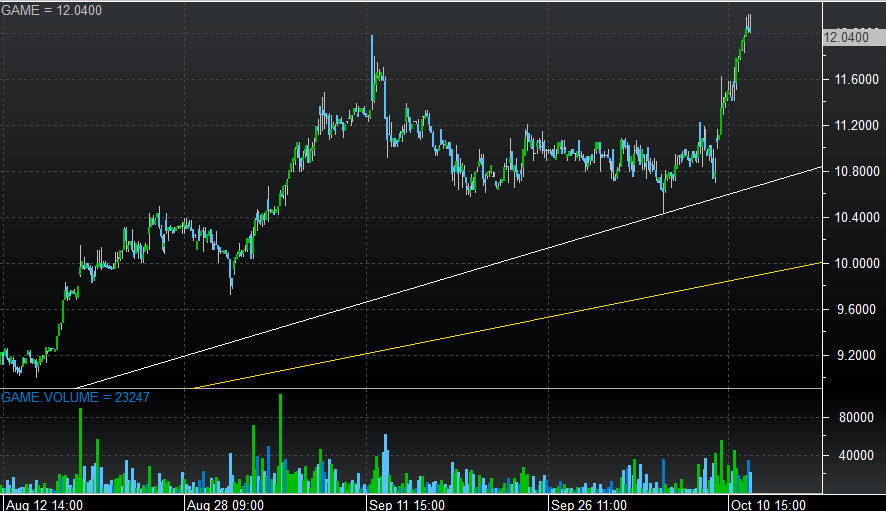
Task: Click the Aug 28 09:00 date label
Action: [x=226, y=504]
